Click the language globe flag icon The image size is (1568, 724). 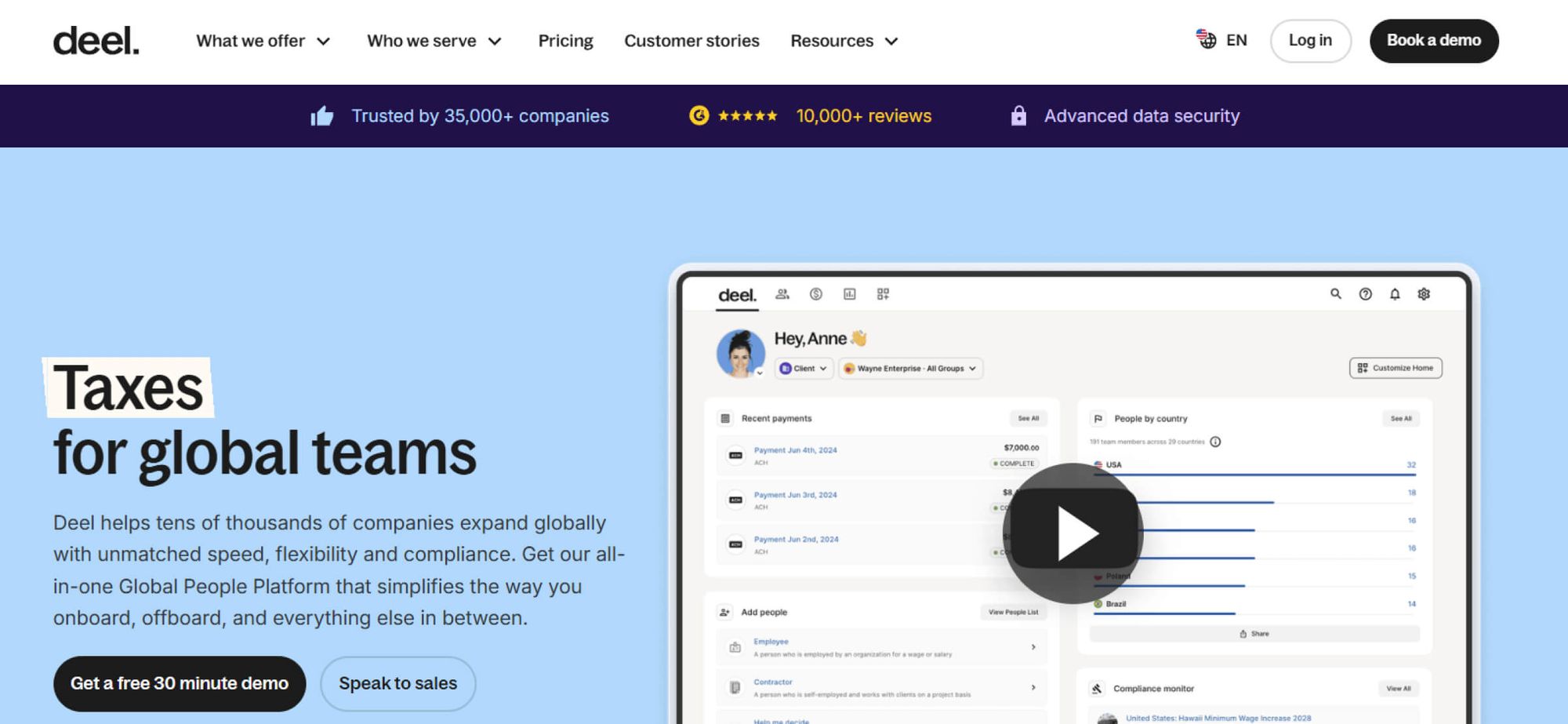pos(1206,39)
